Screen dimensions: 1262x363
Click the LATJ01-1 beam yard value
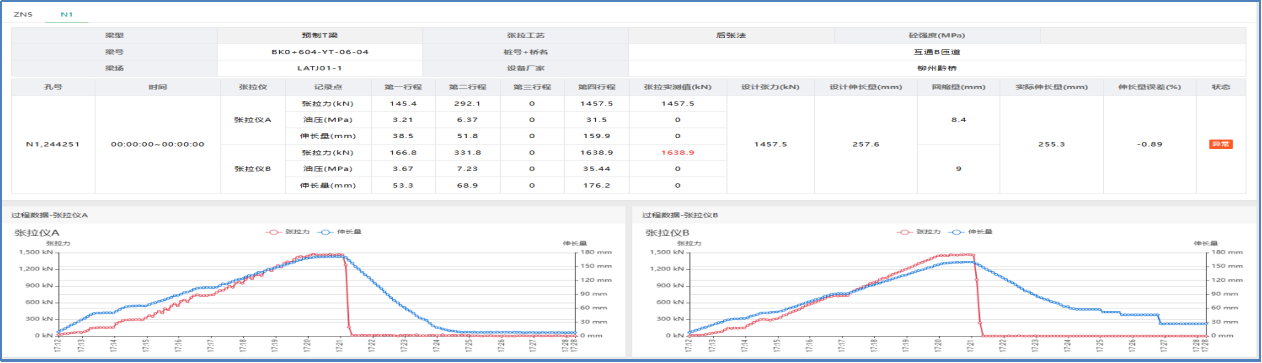(320, 68)
